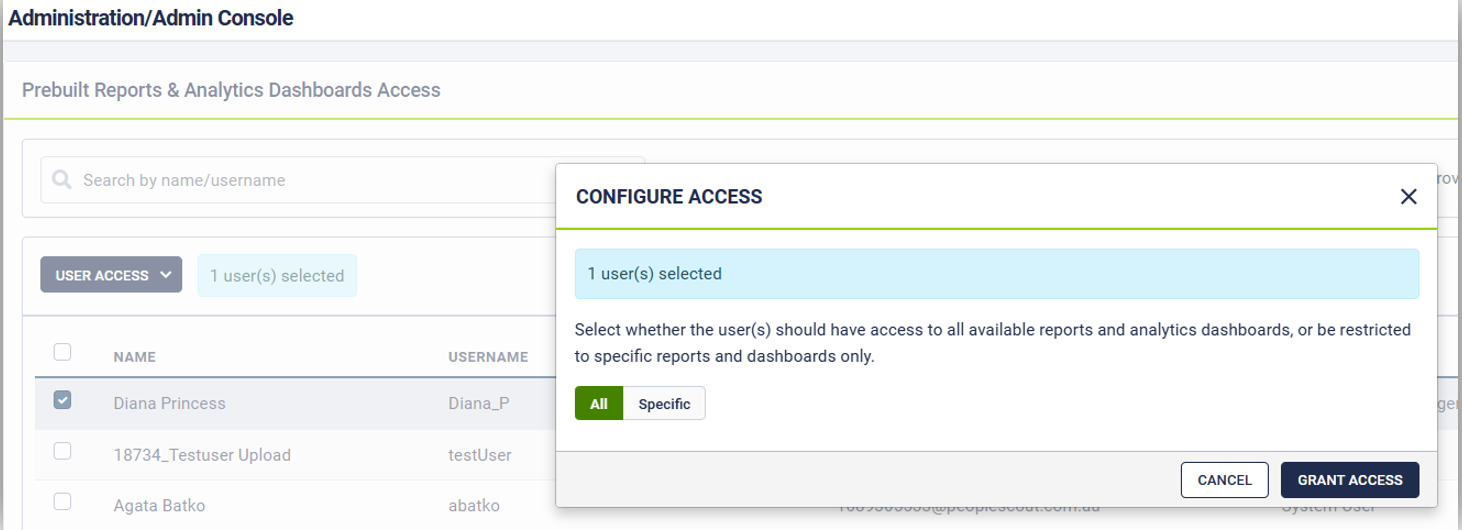Open the User Access dropdown

(111, 275)
